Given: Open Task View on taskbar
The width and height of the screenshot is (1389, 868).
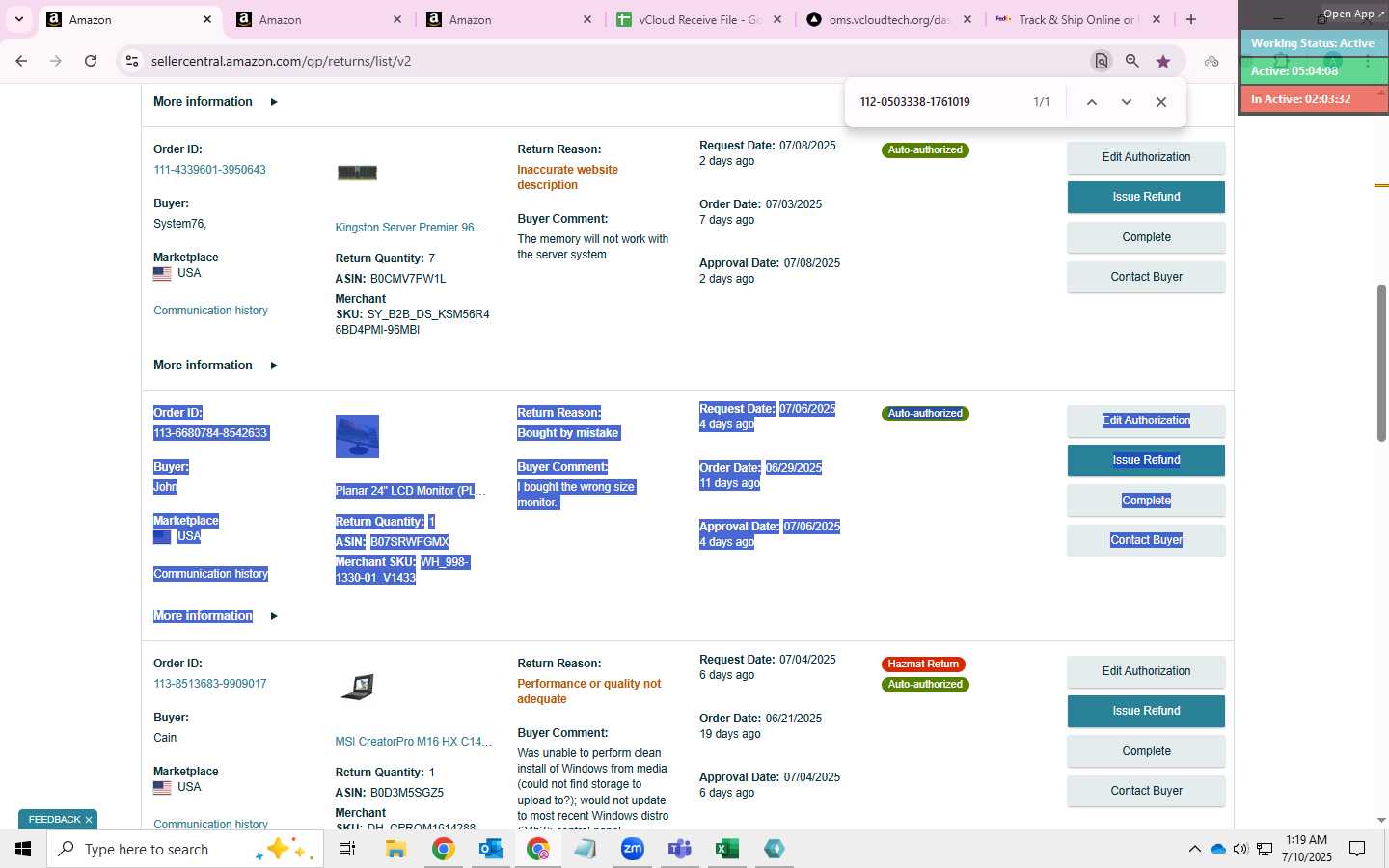Looking at the screenshot, I should click(x=347, y=849).
